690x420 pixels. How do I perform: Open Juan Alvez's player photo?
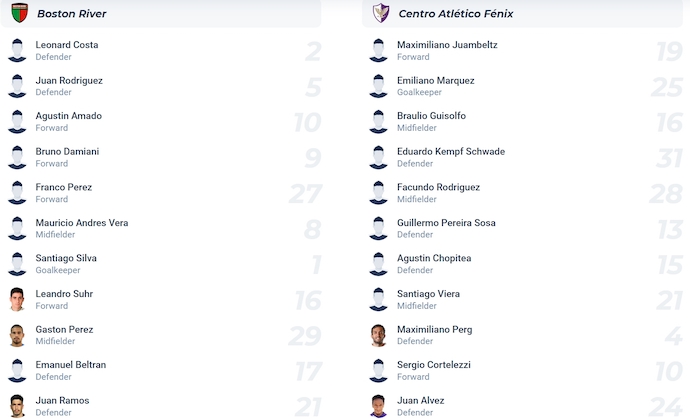pos(378,406)
